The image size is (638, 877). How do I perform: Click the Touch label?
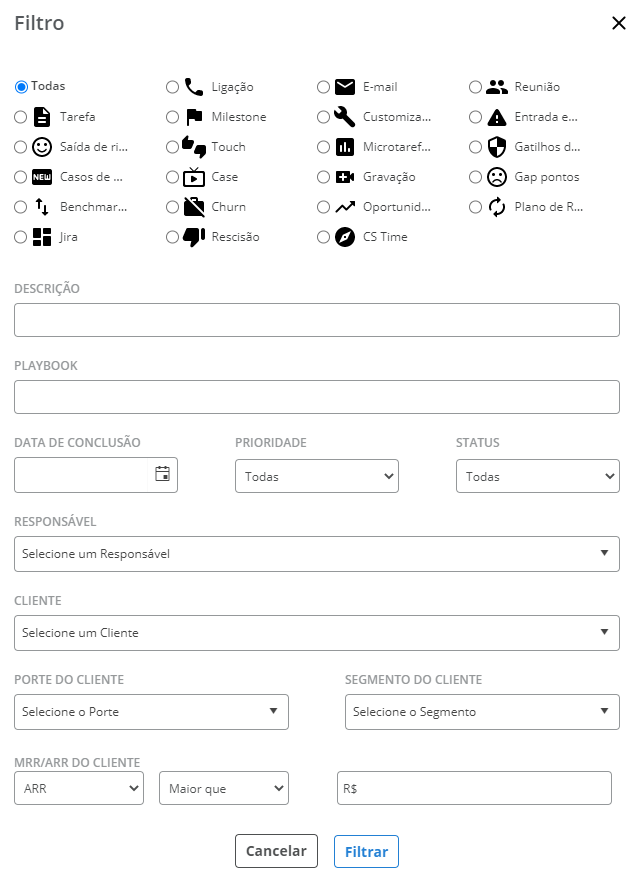tap(228, 147)
